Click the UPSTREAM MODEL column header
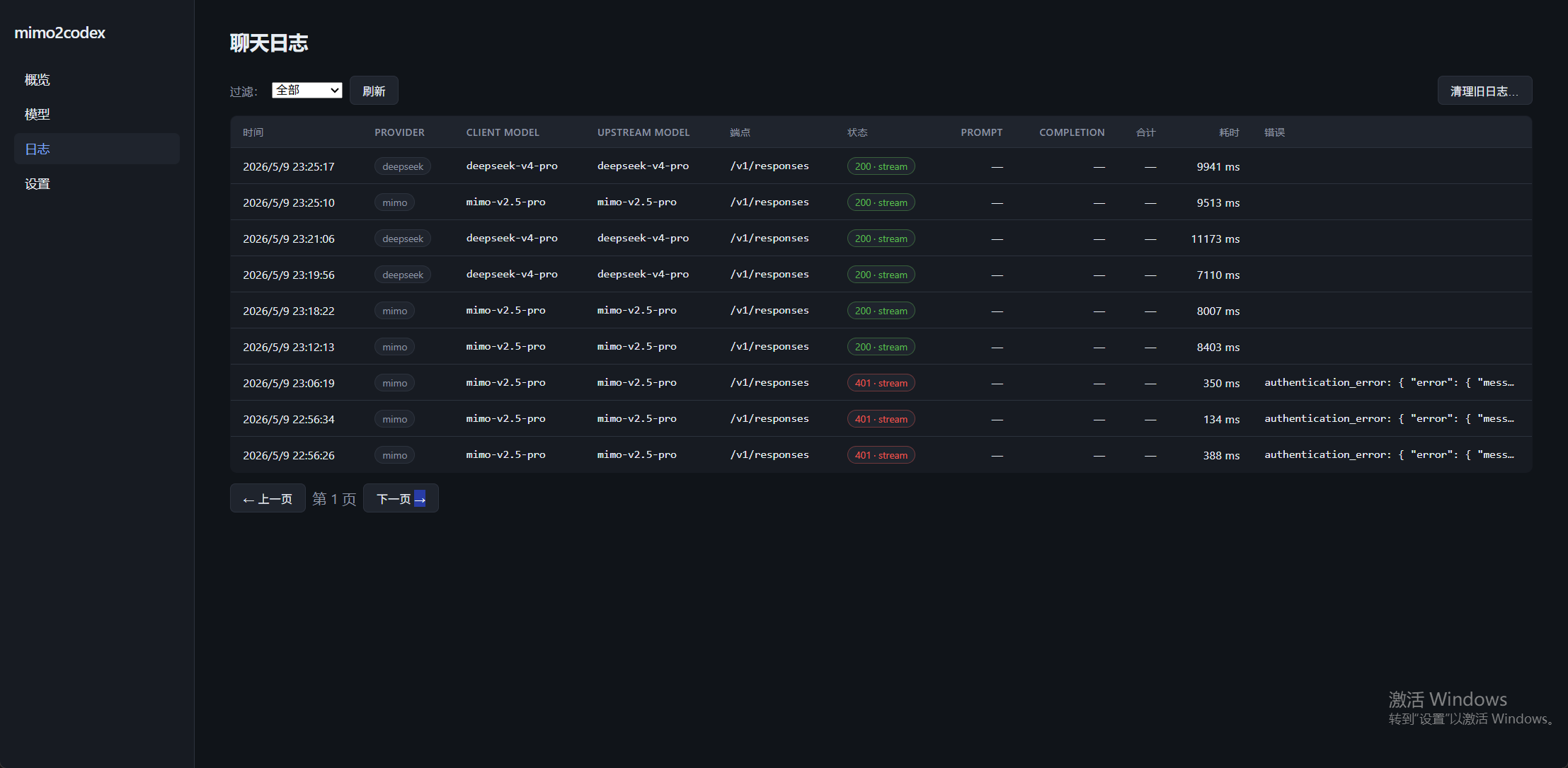This screenshot has height=768, width=1568. coord(643,132)
